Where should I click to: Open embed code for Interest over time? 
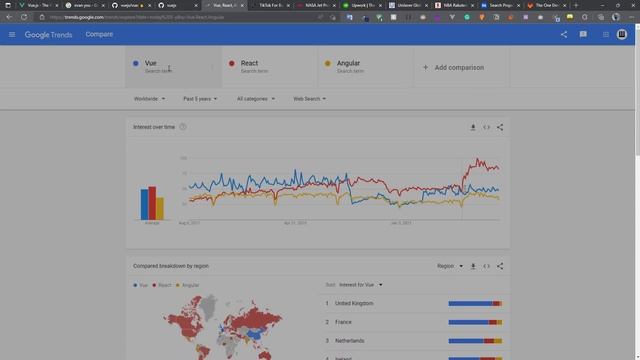(x=487, y=127)
